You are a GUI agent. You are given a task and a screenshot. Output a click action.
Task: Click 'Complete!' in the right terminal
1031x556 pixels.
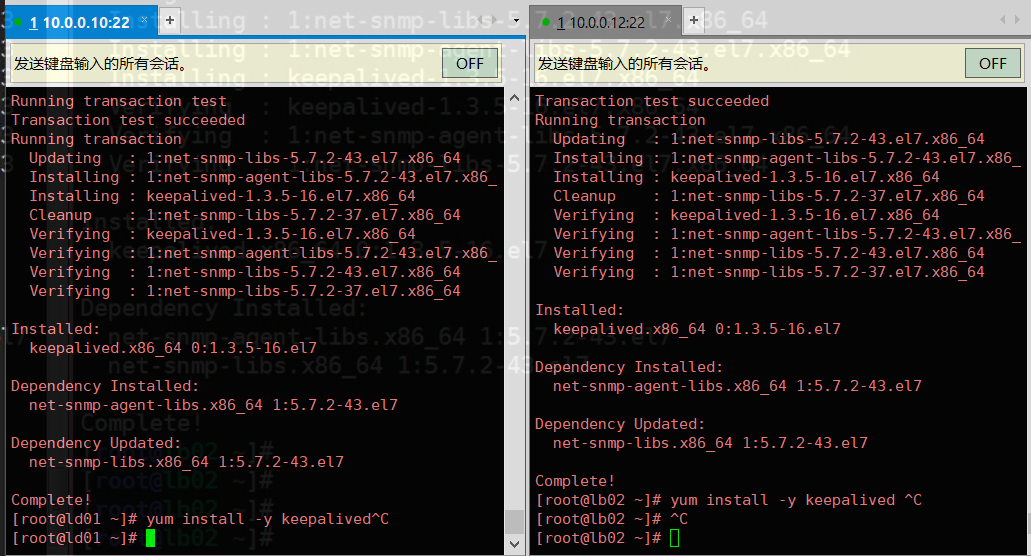pos(575,481)
